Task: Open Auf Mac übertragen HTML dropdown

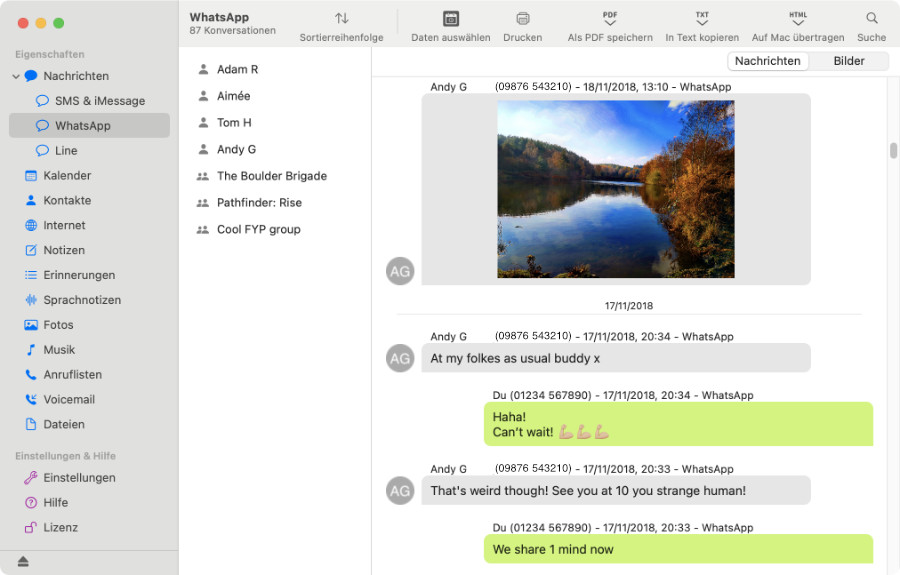Action: (798, 19)
